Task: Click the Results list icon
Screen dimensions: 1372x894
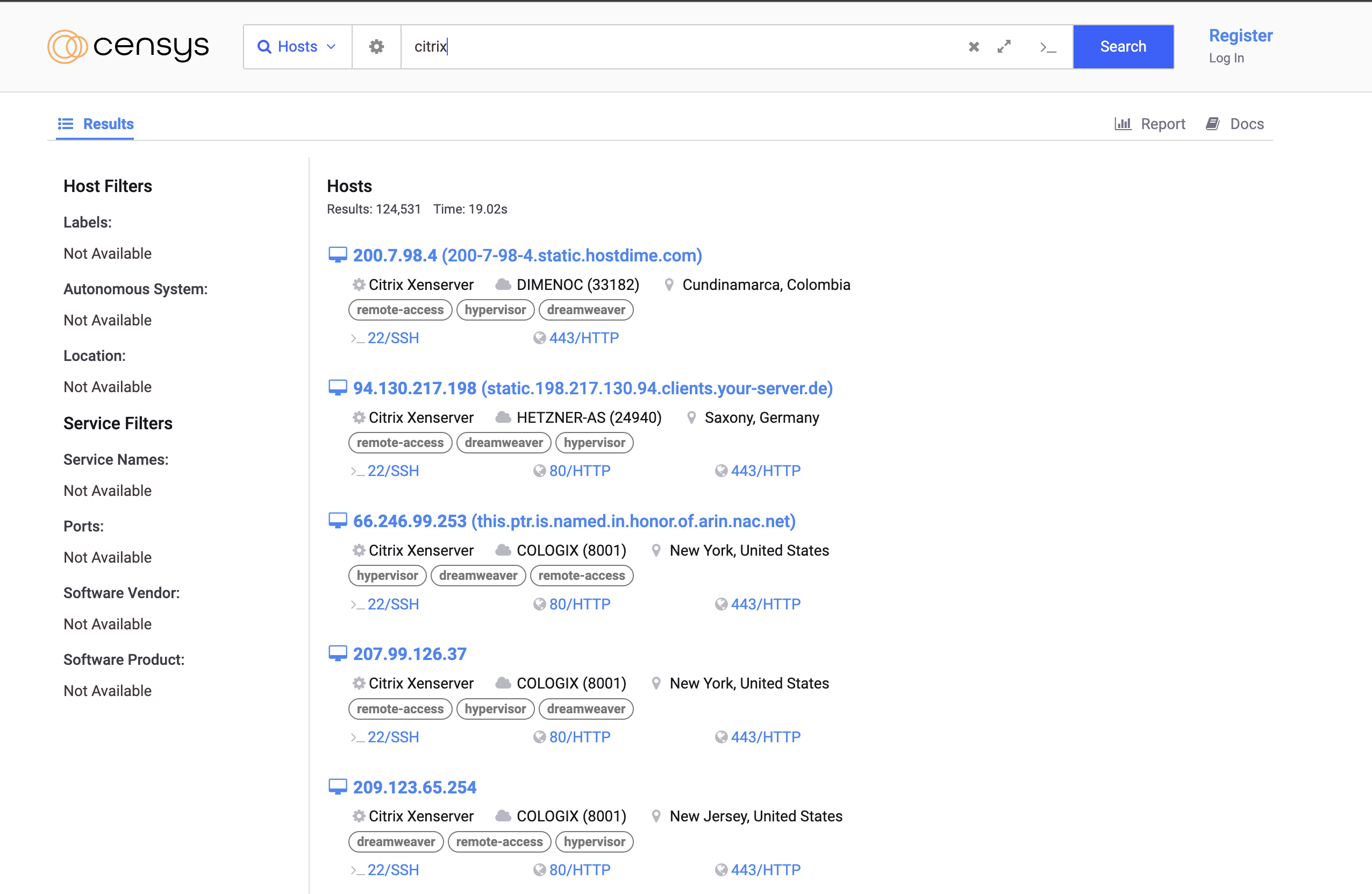Action: point(66,124)
